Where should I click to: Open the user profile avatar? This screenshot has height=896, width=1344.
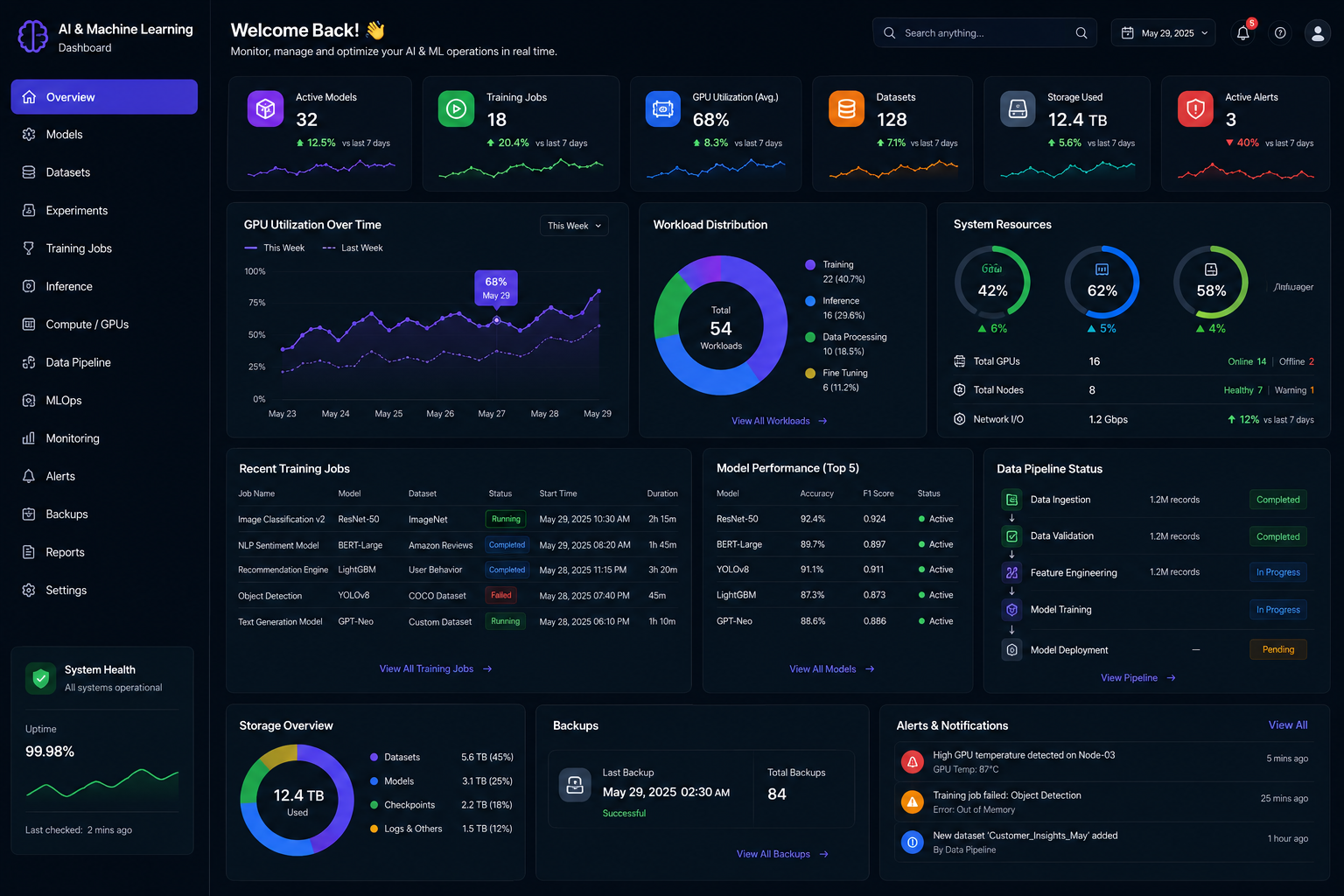click(1317, 33)
